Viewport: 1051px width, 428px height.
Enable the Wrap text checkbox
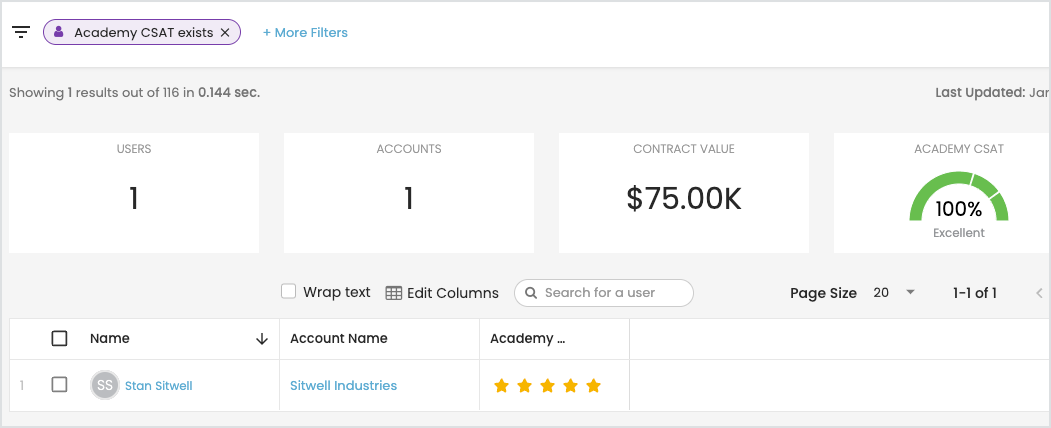(289, 292)
